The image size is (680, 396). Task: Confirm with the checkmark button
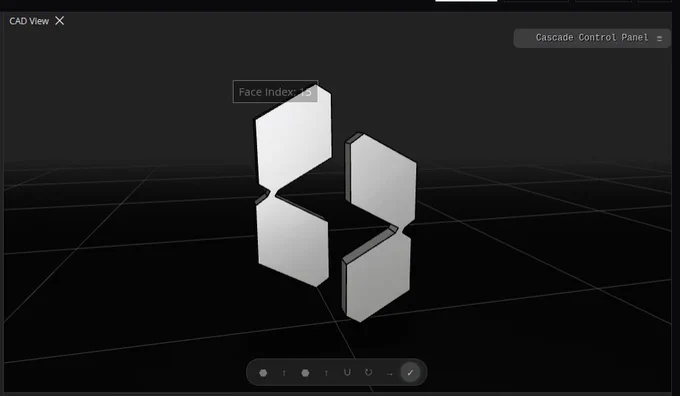[x=410, y=373]
